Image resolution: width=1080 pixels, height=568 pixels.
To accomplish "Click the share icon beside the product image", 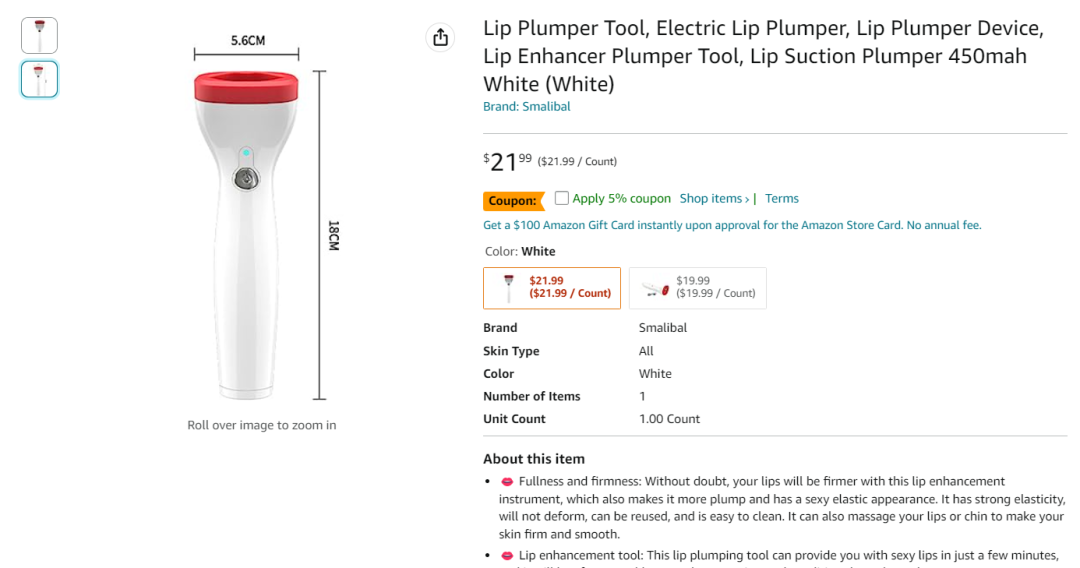I will tap(440, 38).
